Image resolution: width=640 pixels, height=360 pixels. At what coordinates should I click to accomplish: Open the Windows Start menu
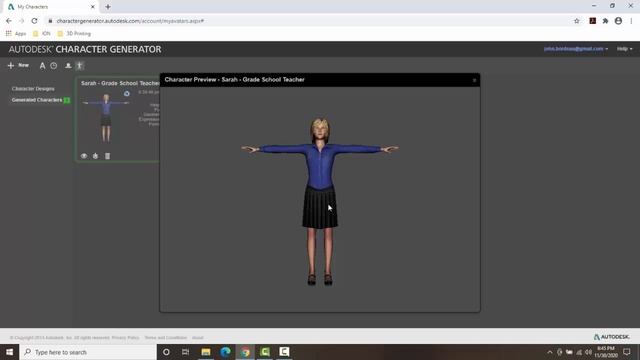coord(9,352)
